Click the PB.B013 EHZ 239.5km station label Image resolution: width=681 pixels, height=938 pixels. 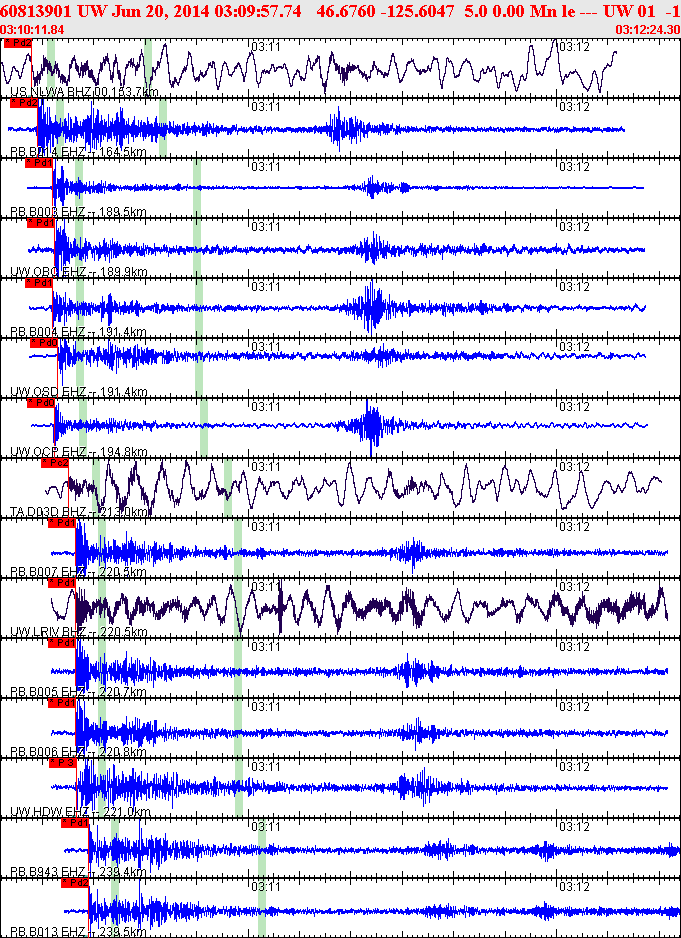(x=78, y=932)
